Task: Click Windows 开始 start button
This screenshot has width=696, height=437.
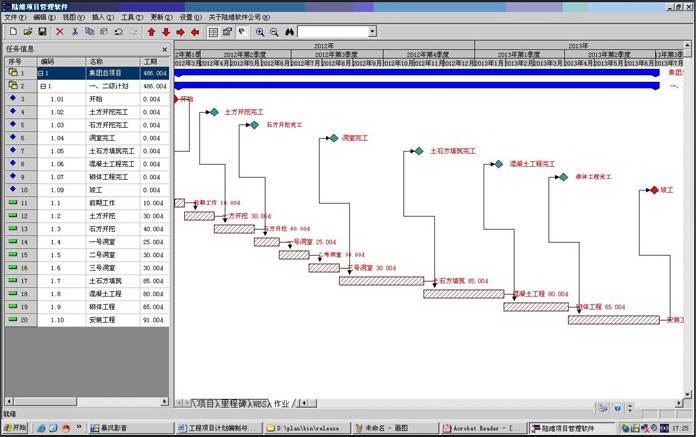Action: [15, 428]
